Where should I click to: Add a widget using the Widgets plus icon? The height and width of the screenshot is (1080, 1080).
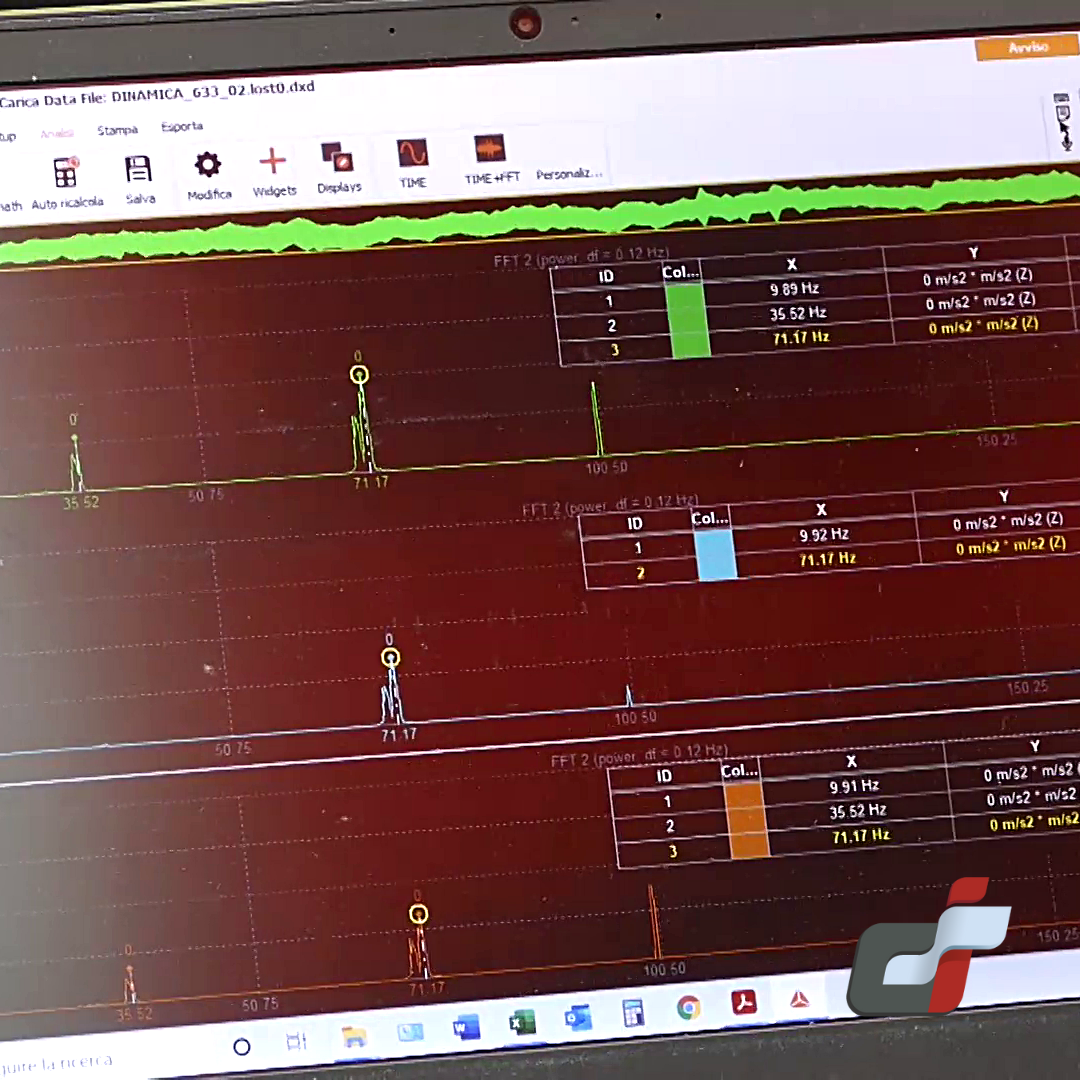pyautogui.click(x=272, y=162)
